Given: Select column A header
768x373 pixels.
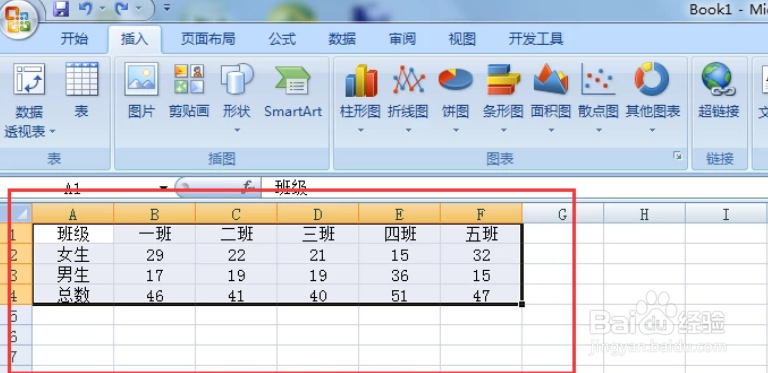Looking at the screenshot, I should click(x=72, y=214).
